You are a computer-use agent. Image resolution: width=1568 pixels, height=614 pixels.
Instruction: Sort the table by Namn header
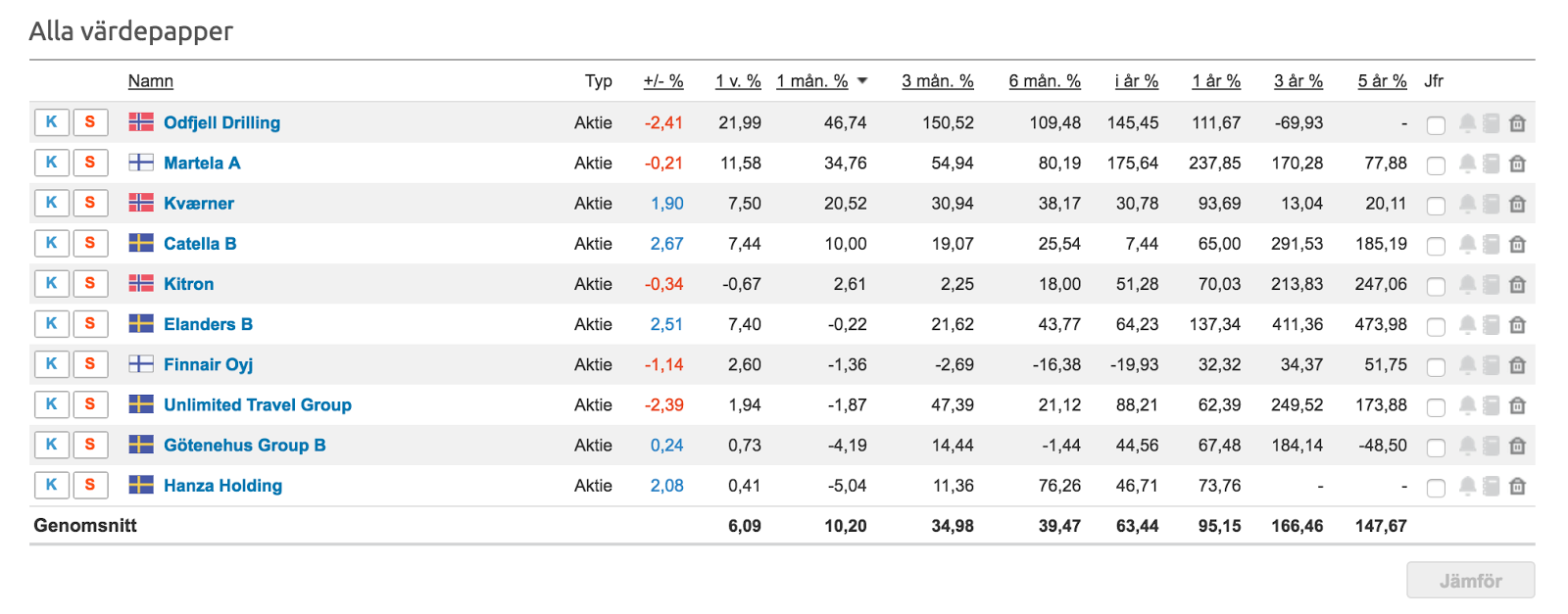point(151,81)
